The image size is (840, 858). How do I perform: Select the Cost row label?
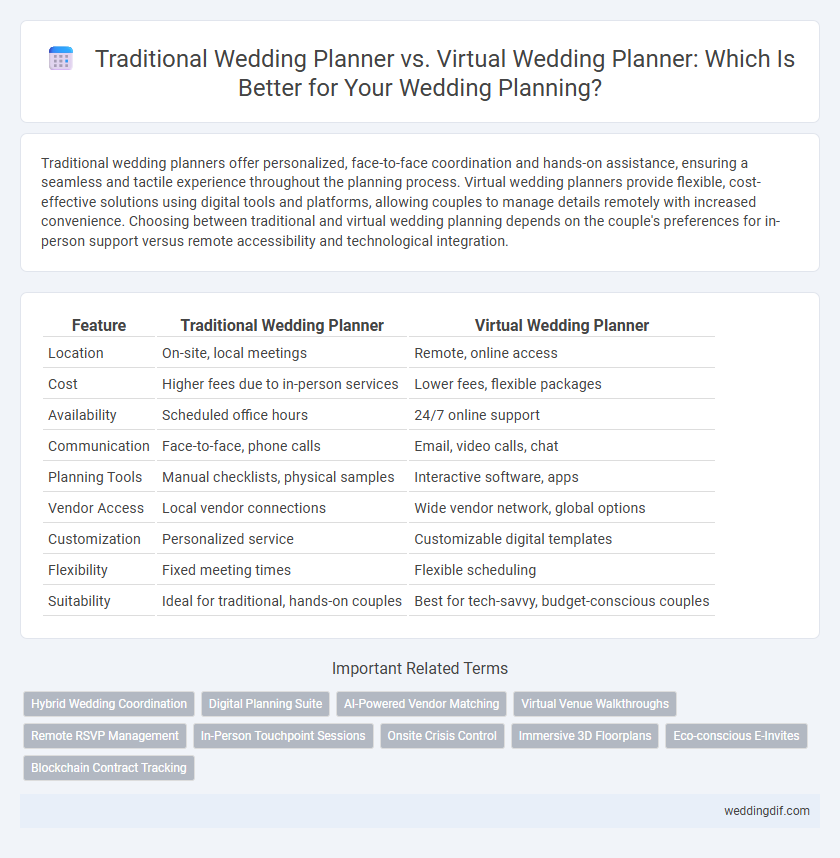point(63,384)
